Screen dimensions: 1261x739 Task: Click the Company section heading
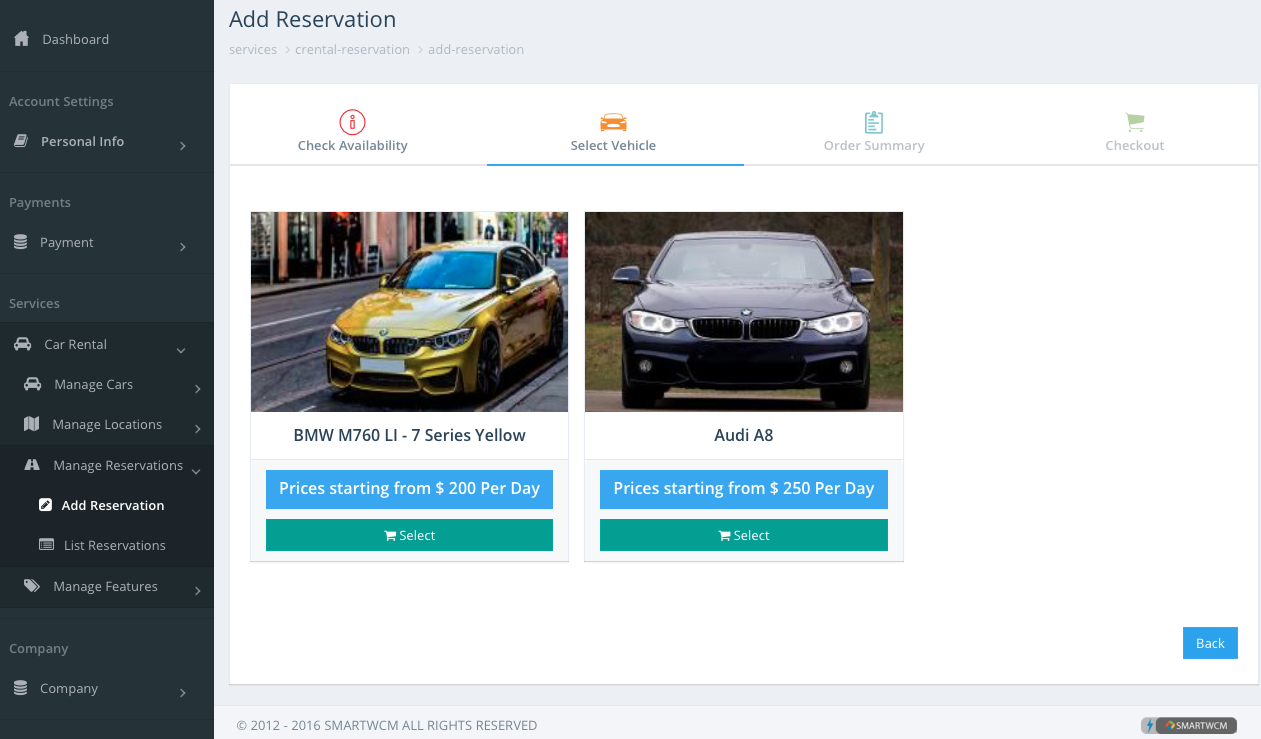(x=38, y=648)
